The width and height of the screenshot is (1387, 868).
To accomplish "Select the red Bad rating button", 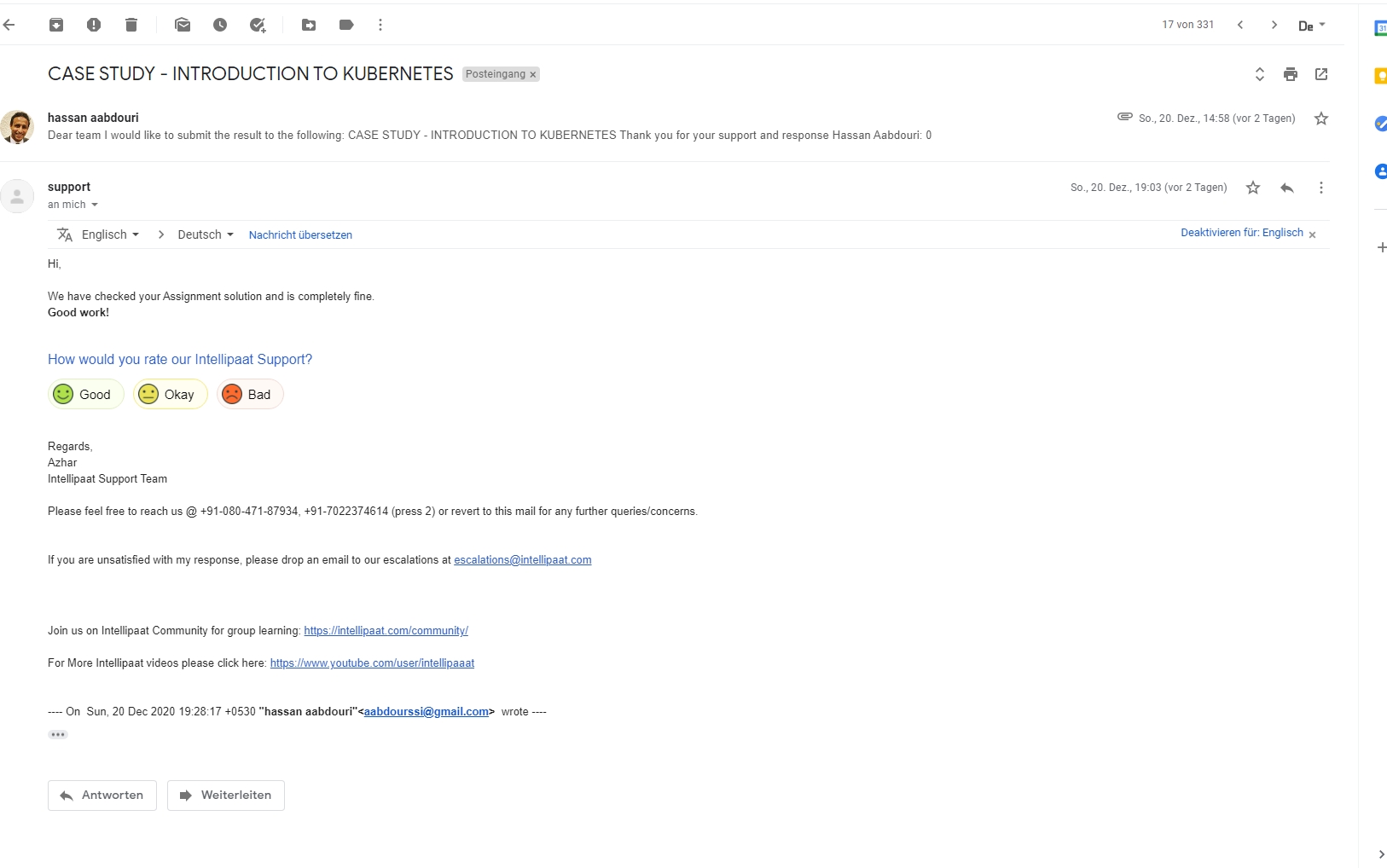I will pyautogui.click(x=249, y=394).
